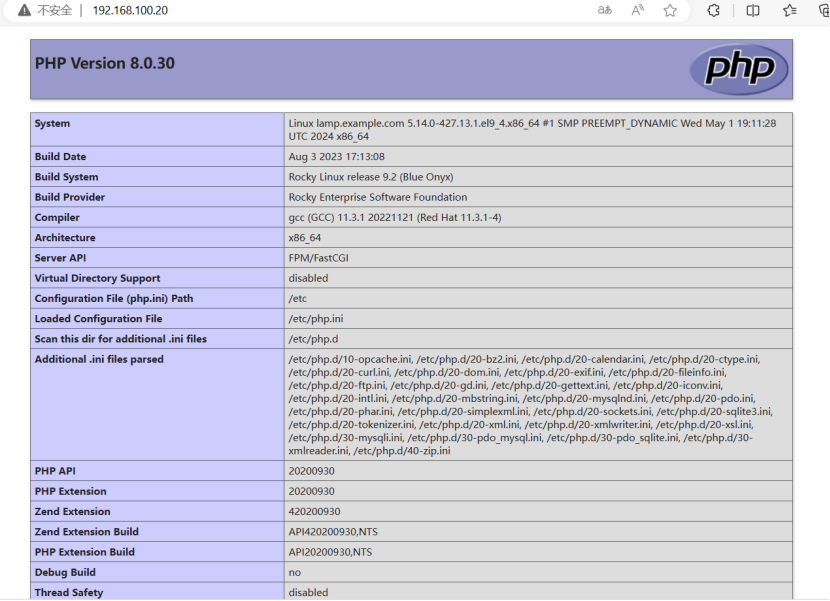The height and width of the screenshot is (601, 830).
Task: Click the PHP Version 8.0.30 heading
Action: [105, 63]
